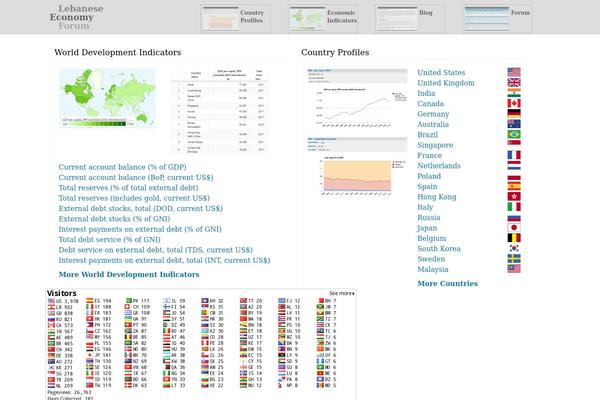Go to the Forum nav tab

pos(497,18)
